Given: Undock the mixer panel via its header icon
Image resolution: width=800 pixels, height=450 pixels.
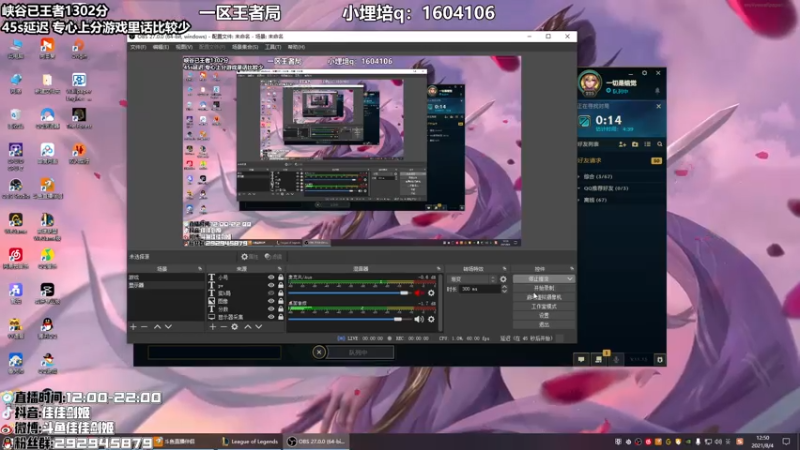Looking at the screenshot, I should tap(438, 268).
